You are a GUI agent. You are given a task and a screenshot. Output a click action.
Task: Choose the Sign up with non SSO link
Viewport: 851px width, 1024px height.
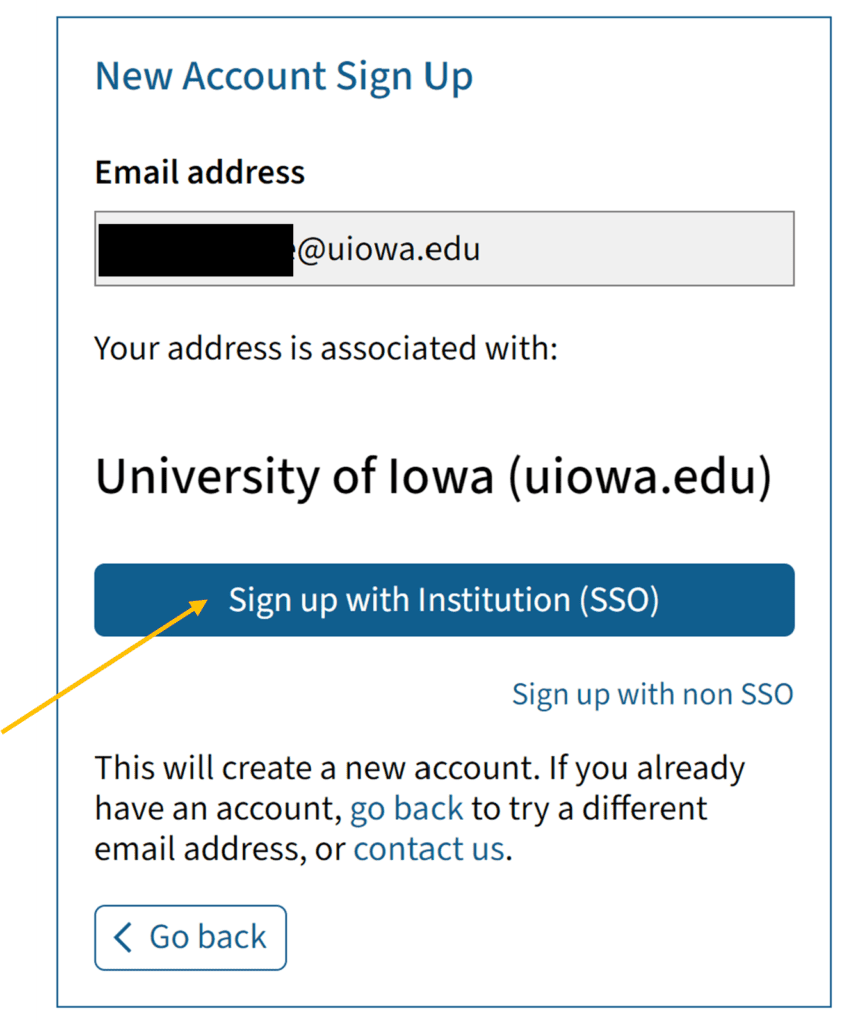click(x=652, y=694)
